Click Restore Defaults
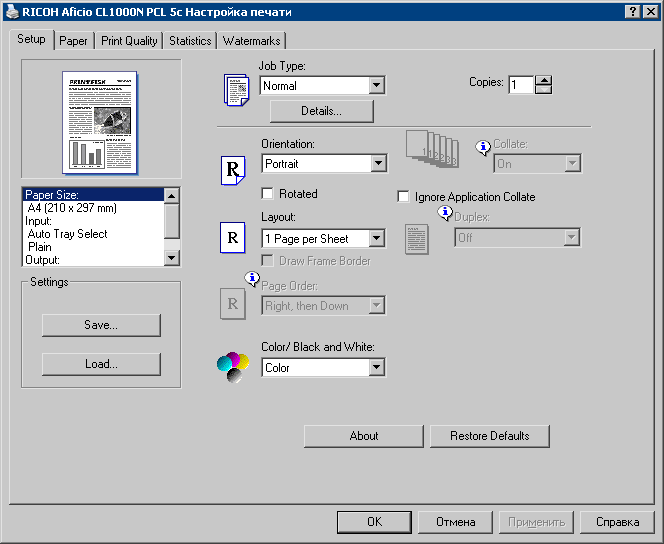This screenshot has height=544, width=664. pyautogui.click(x=490, y=436)
